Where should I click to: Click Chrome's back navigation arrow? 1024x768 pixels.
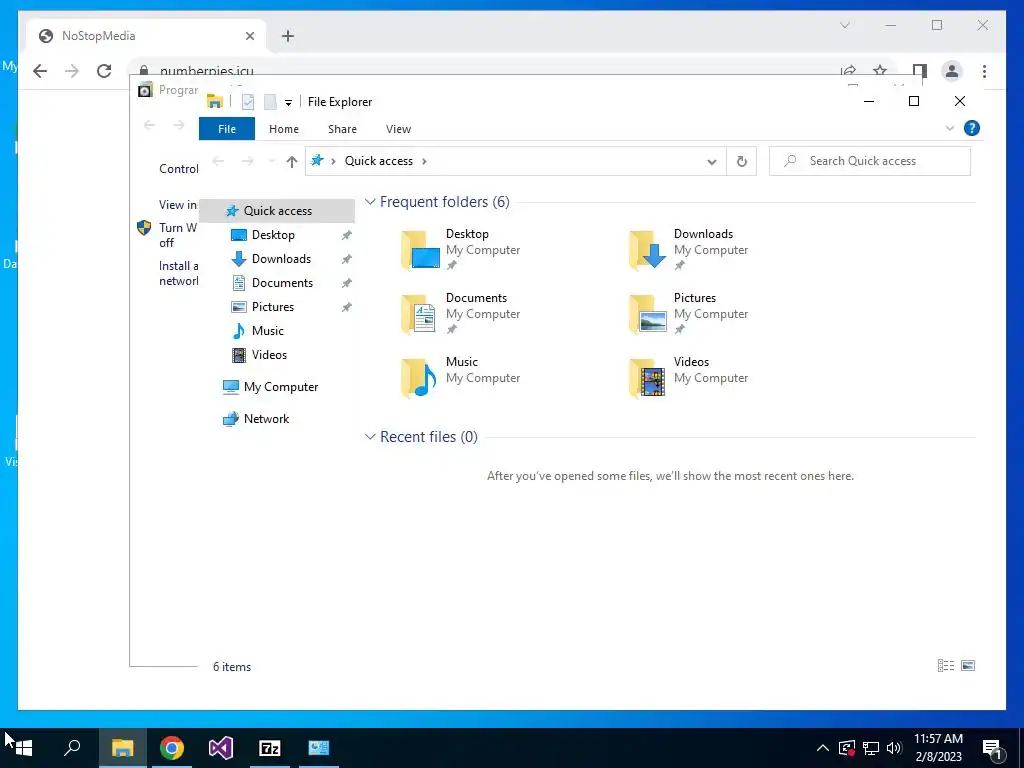[40, 71]
